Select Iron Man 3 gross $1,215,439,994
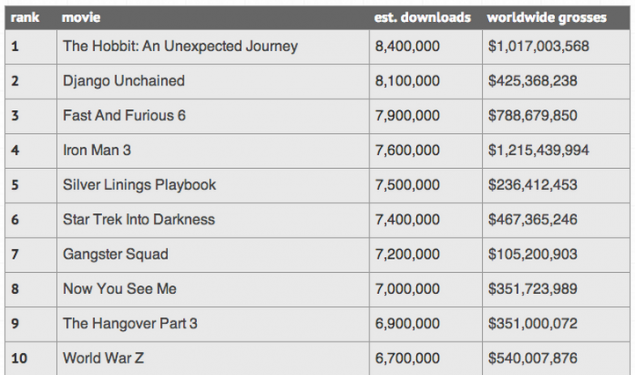The width and height of the screenshot is (635, 375). (x=538, y=150)
